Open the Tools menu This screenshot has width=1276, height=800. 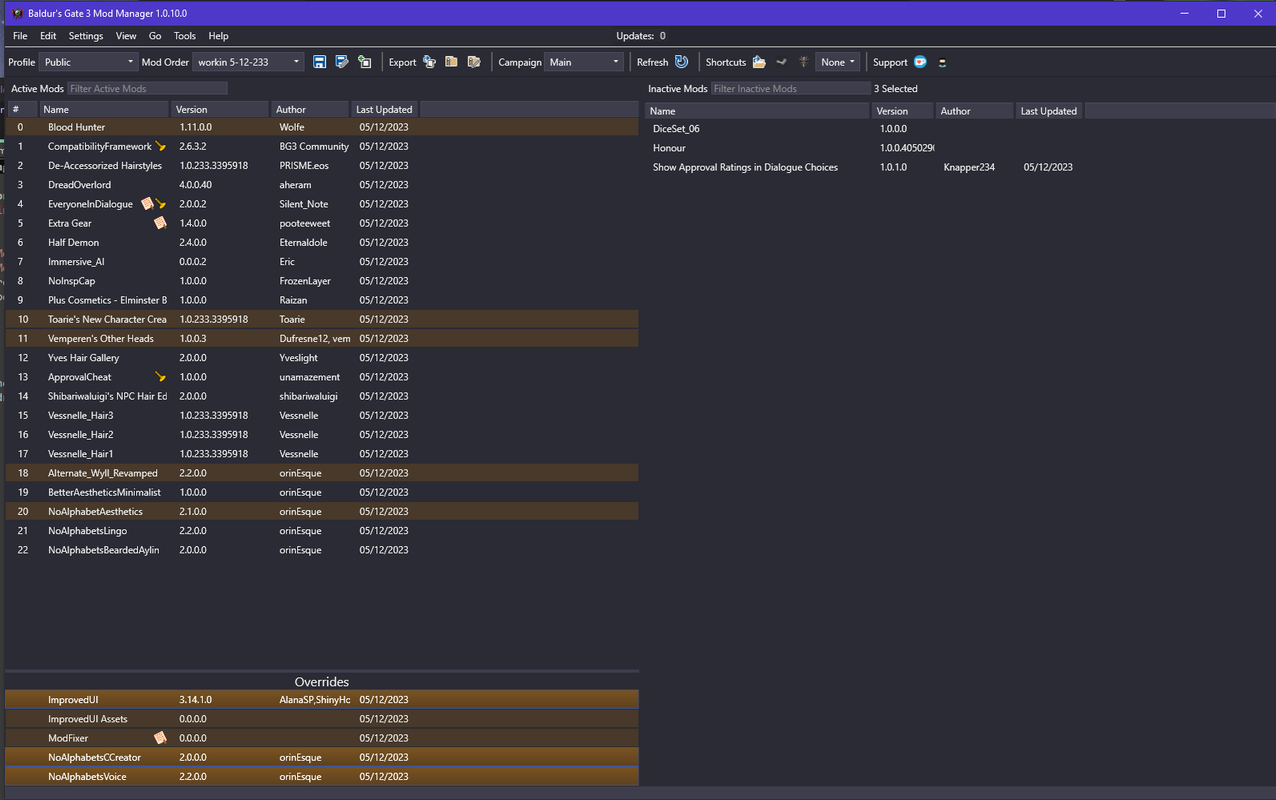(x=185, y=36)
